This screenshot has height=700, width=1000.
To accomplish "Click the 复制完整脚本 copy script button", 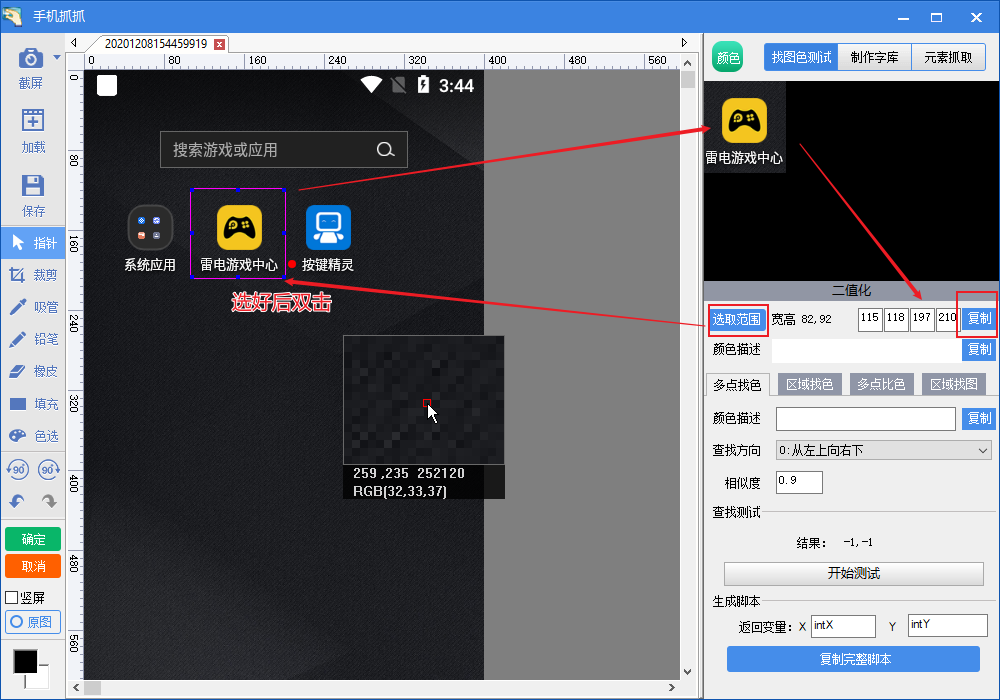I will point(853,659).
